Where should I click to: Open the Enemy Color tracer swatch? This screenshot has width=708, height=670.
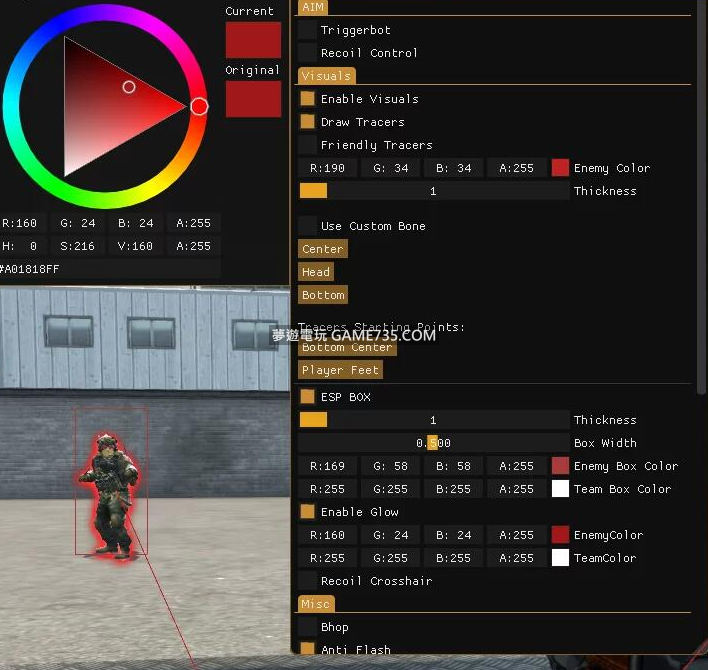(x=560, y=168)
